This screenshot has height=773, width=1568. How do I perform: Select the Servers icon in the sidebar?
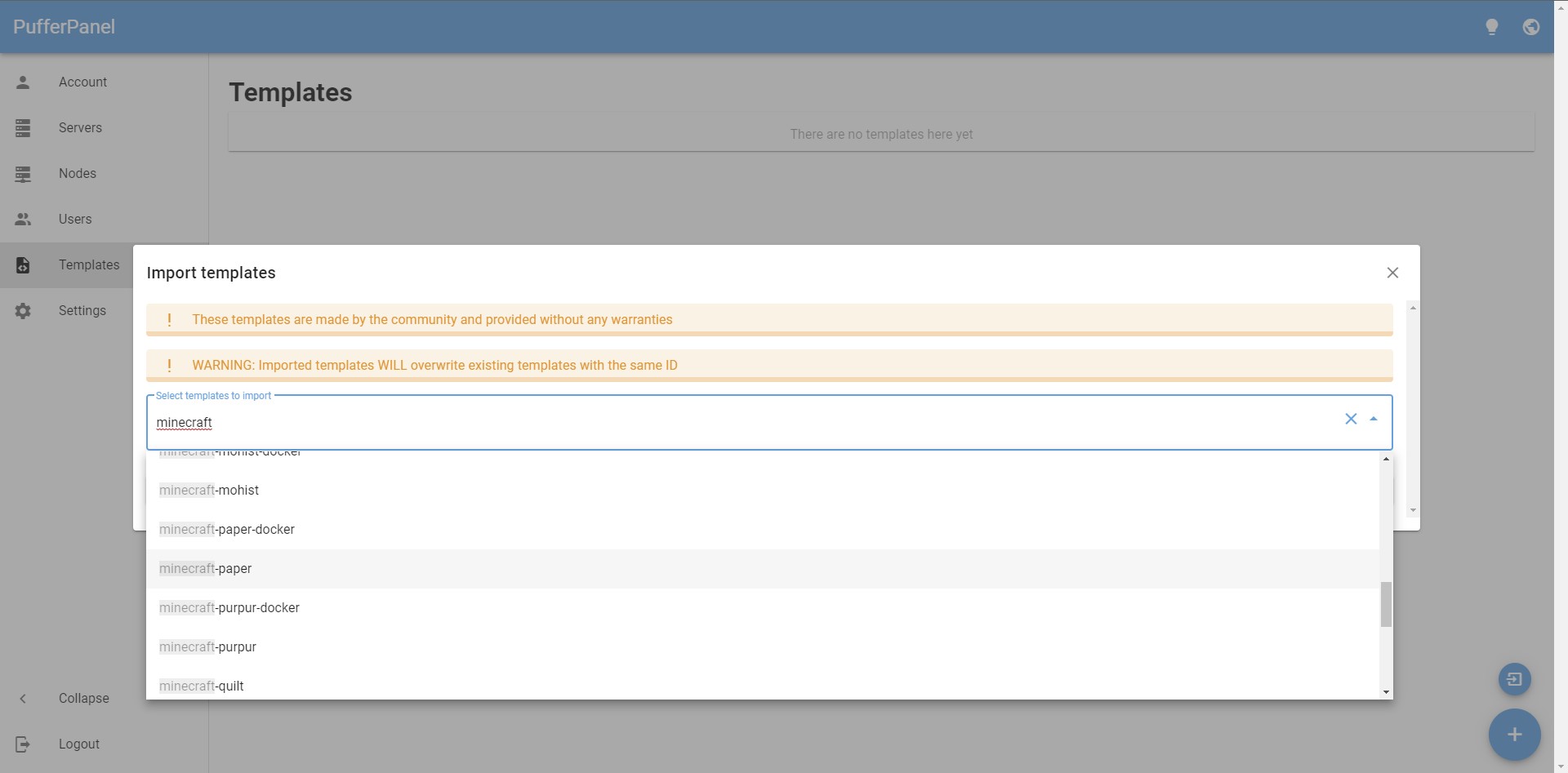tap(23, 127)
